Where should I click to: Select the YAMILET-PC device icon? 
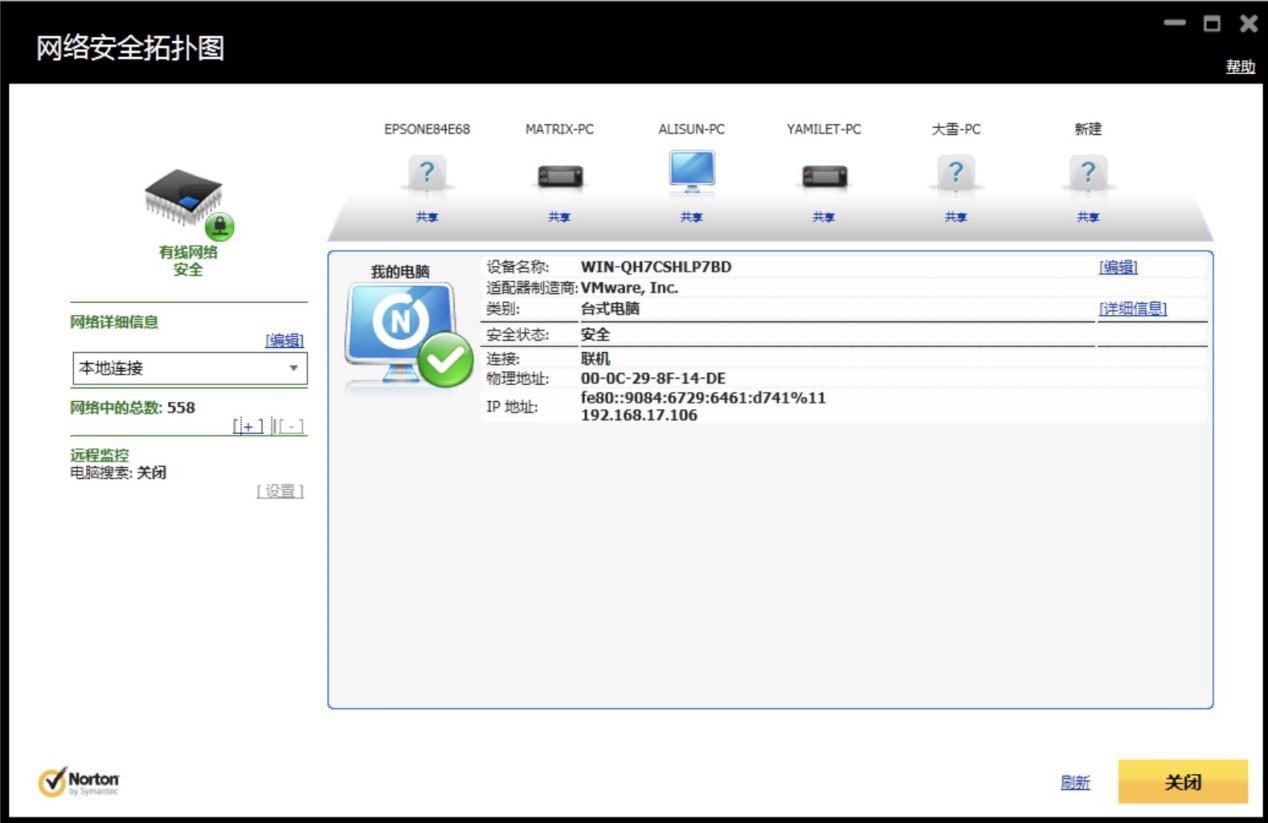click(x=824, y=177)
